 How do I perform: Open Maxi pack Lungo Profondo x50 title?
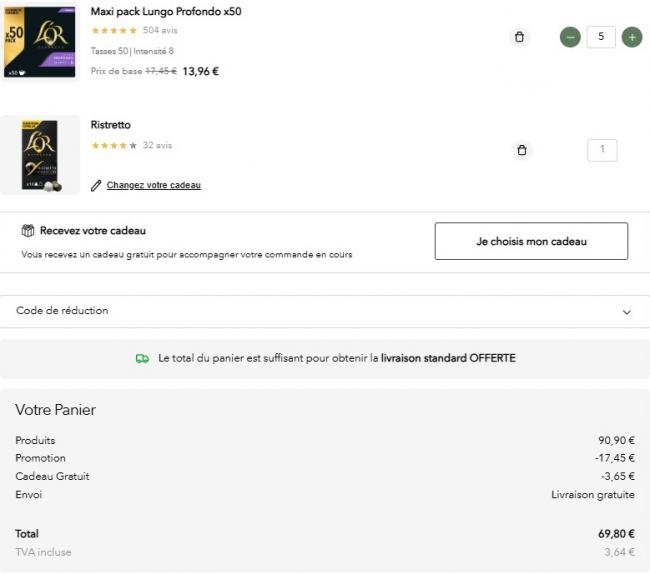166,12
